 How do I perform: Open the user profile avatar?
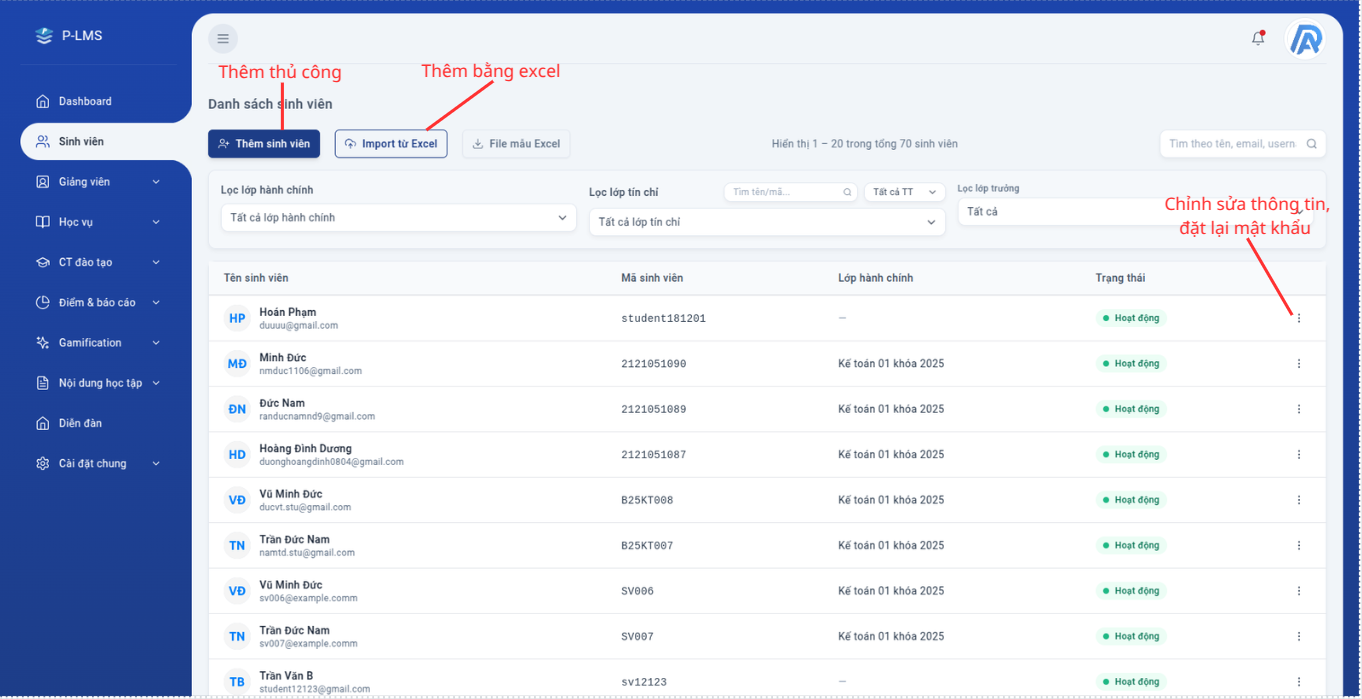click(1305, 39)
